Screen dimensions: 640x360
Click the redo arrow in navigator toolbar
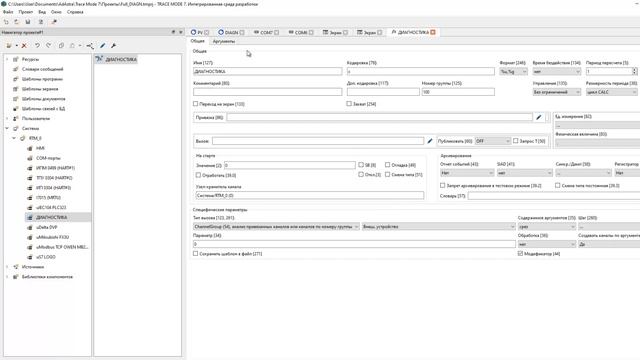tap(49, 46)
